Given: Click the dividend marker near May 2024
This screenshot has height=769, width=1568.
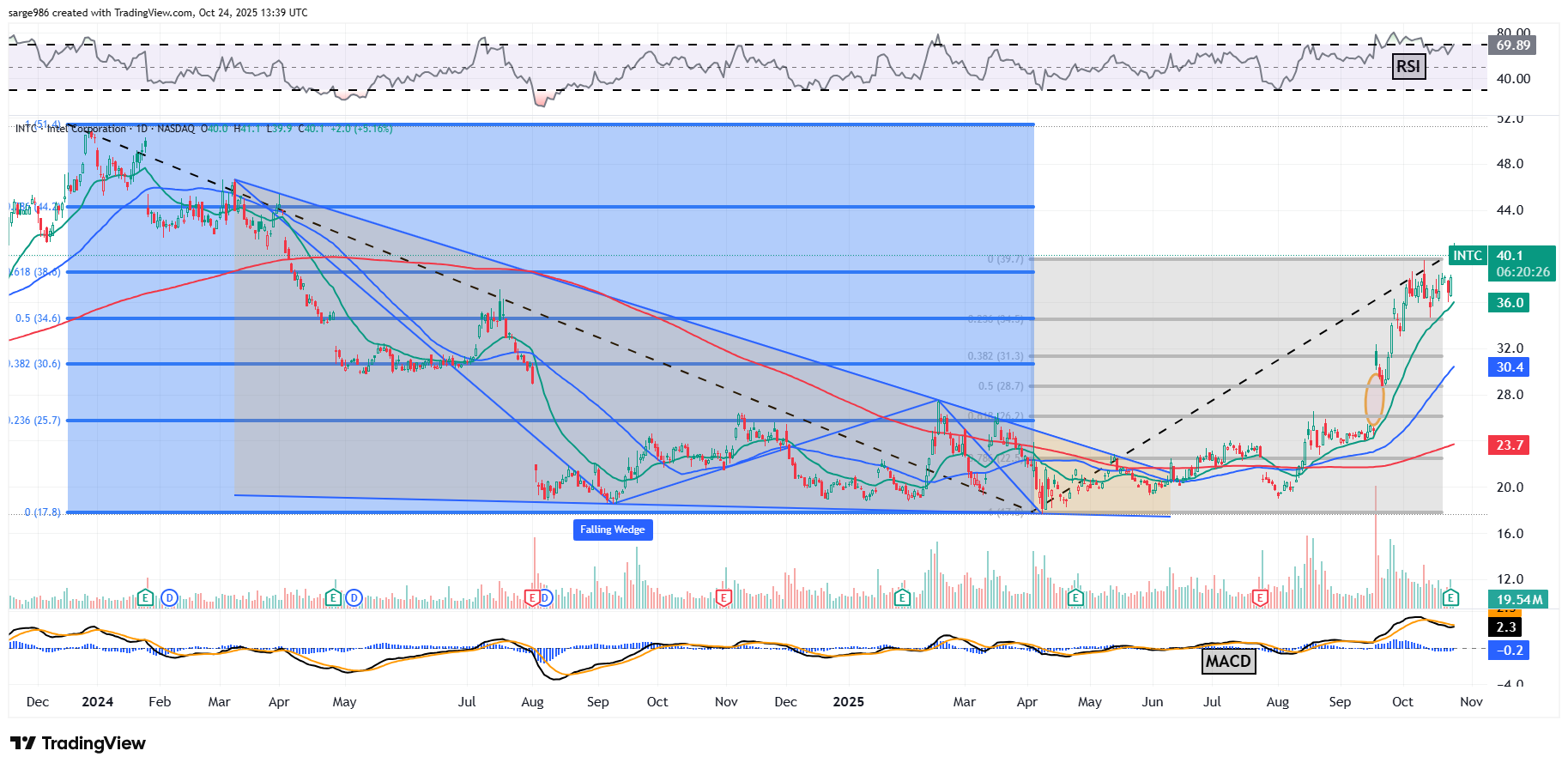Looking at the screenshot, I should pos(354,597).
